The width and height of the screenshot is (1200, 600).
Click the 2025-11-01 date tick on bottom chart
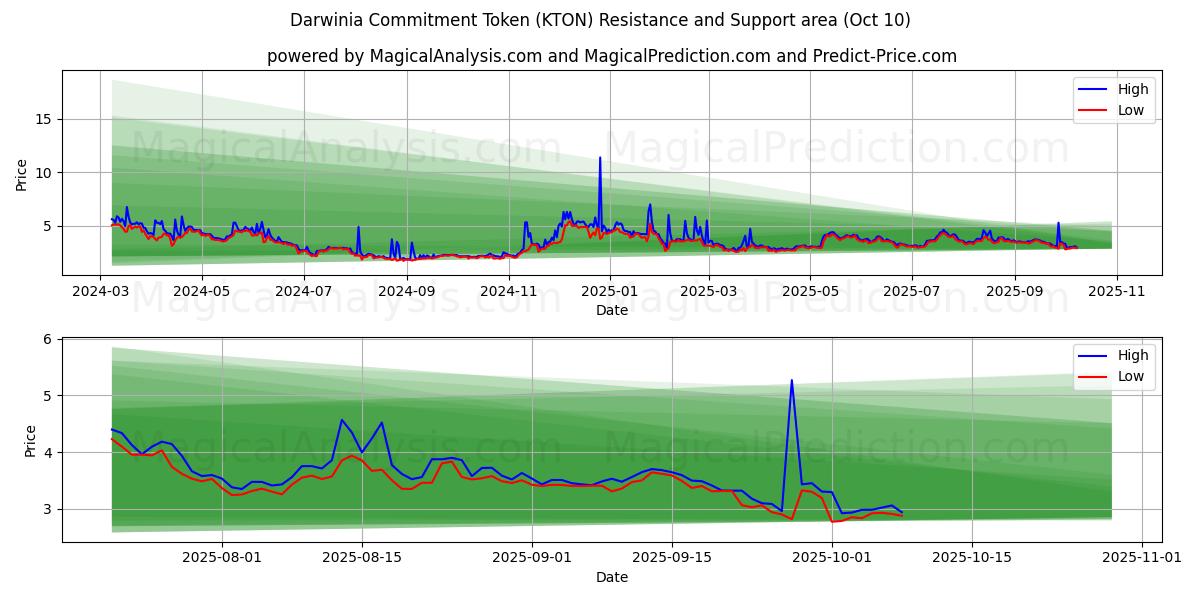pyautogui.click(x=1141, y=559)
